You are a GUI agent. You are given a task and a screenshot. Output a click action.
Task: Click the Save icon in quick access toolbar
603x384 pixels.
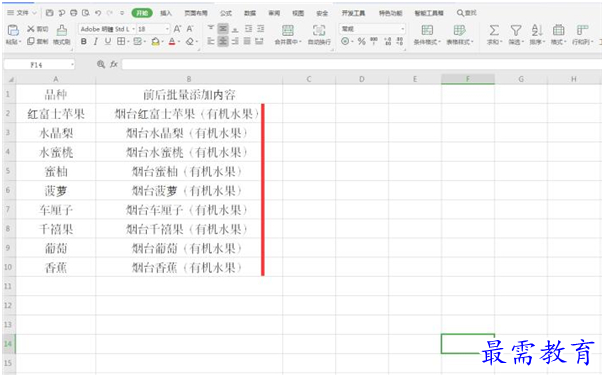49,13
